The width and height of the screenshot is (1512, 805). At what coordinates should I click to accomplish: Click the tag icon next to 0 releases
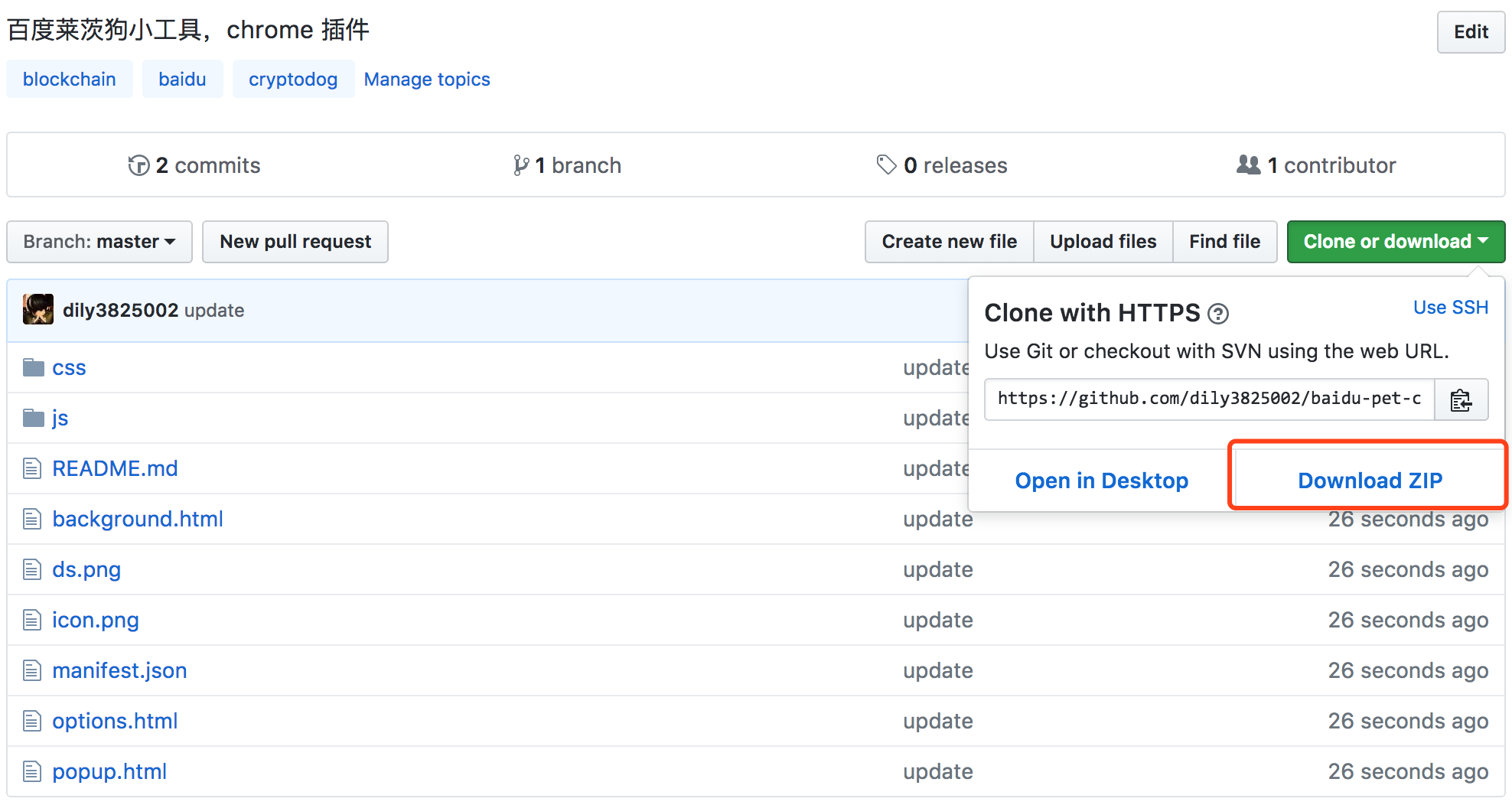886,165
